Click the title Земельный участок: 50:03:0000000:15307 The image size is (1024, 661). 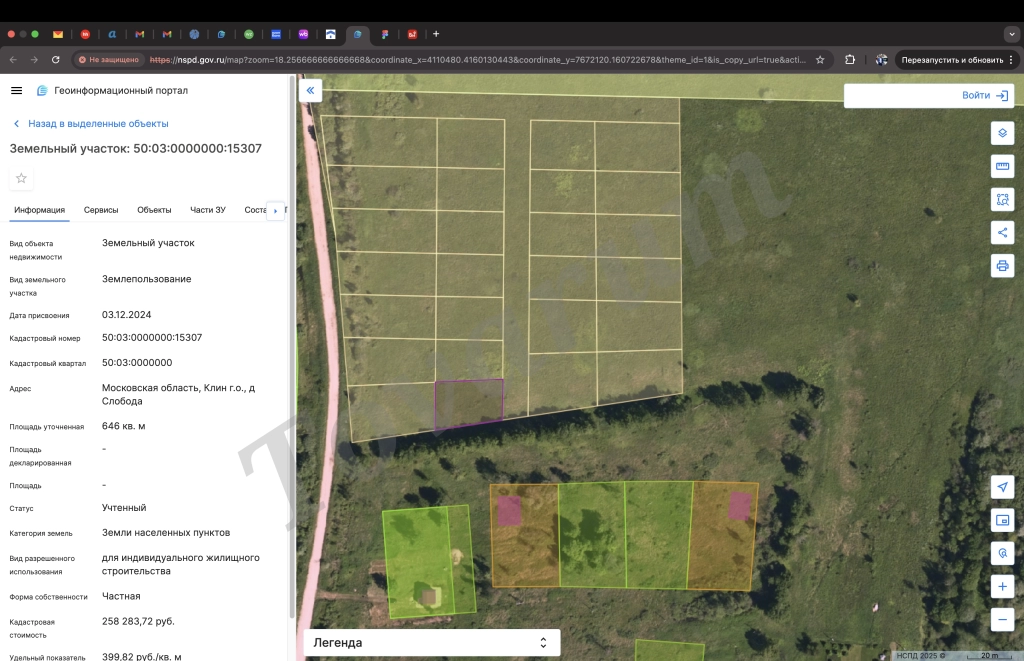pyautogui.click(x=136, y=148)
